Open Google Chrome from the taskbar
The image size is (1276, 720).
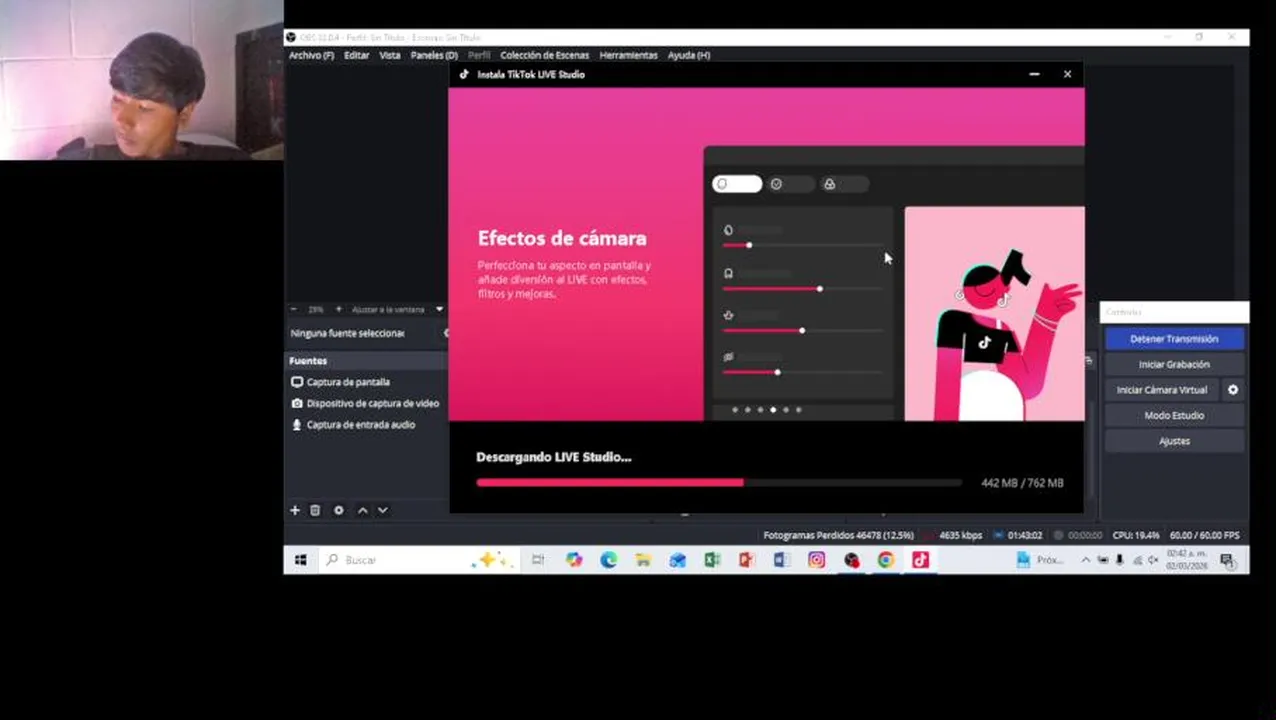click(886, 560)
